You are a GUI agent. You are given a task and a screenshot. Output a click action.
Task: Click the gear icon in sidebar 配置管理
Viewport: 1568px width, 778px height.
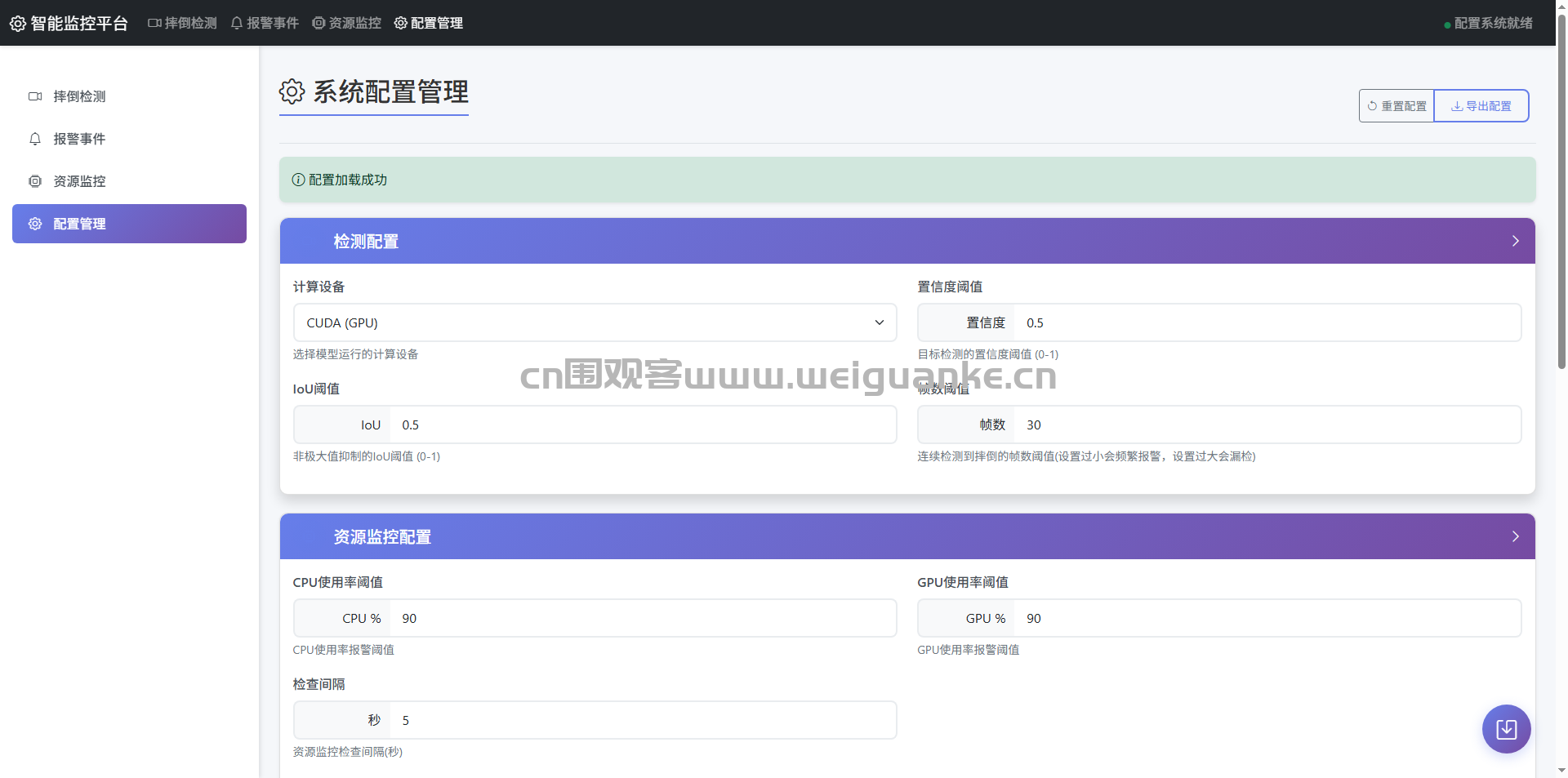[35, 224]
